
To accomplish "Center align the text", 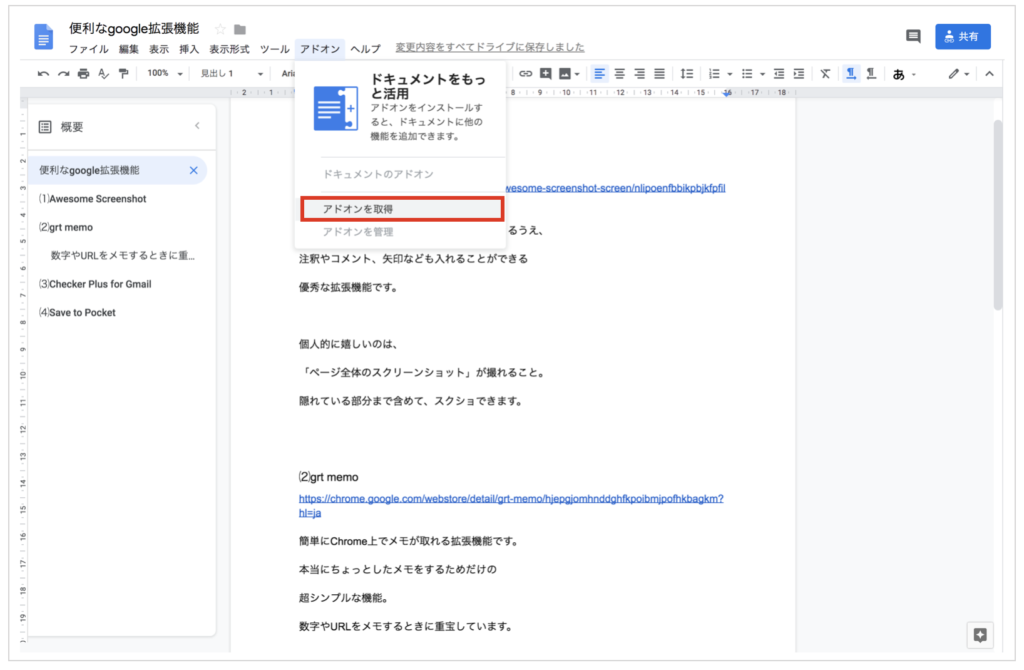I will point(620,74).
